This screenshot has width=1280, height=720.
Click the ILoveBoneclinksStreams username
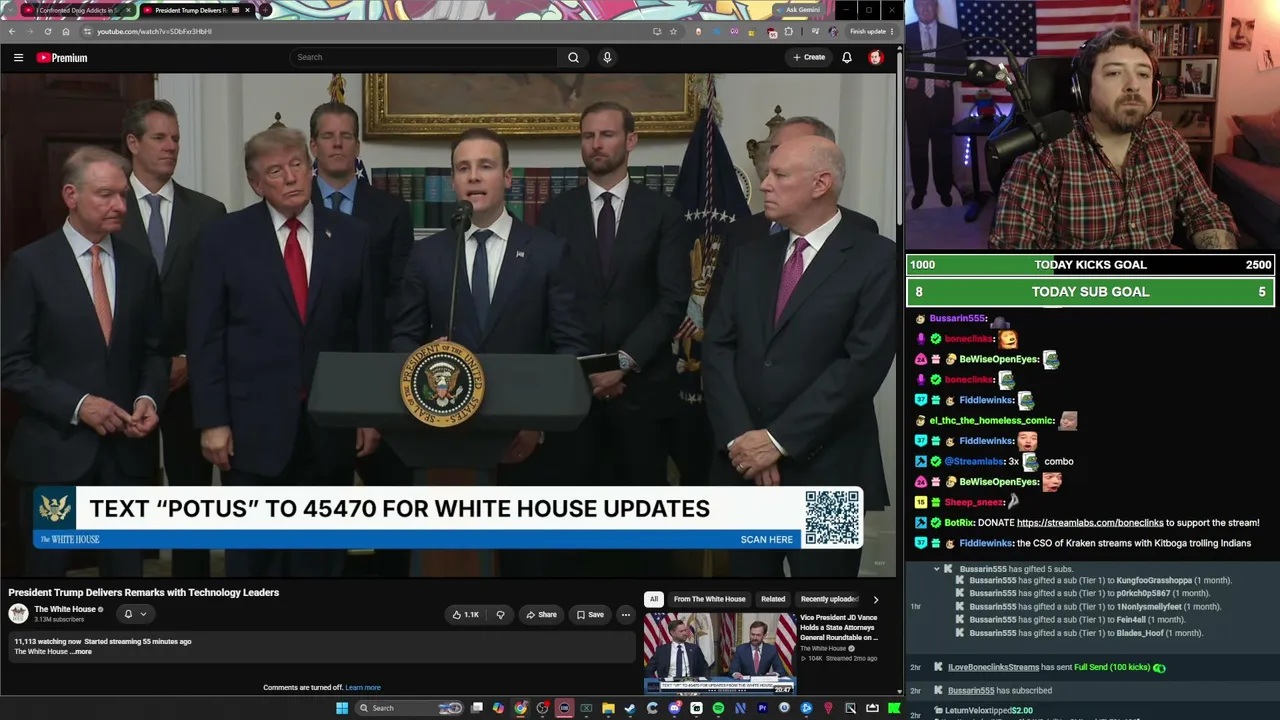click(x=993, y=667)
